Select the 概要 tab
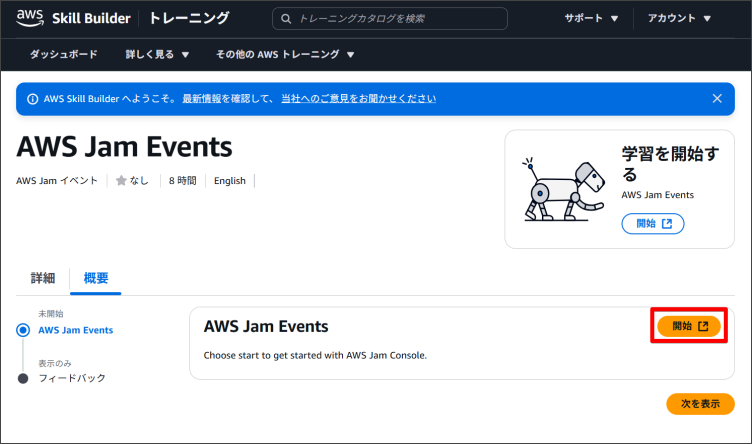The image size is (752, 444). pyautogui.click(x=96, y=278)
